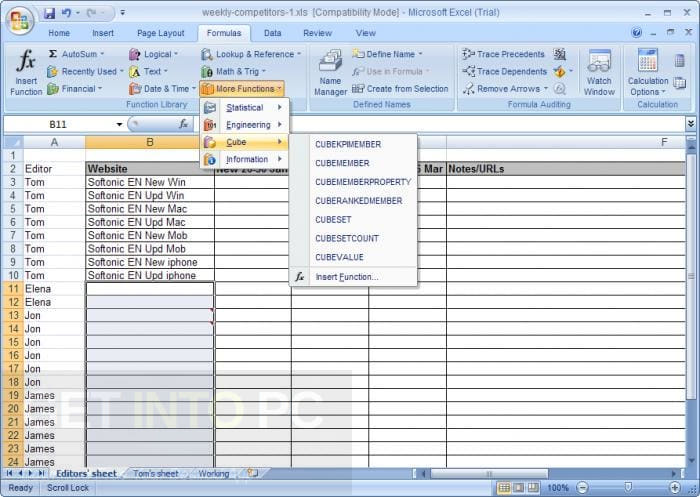The height and width of the screenshot is (497, 700).
Task: Click the Evaluate Formula icon
Action: click(x=560, y=89)
